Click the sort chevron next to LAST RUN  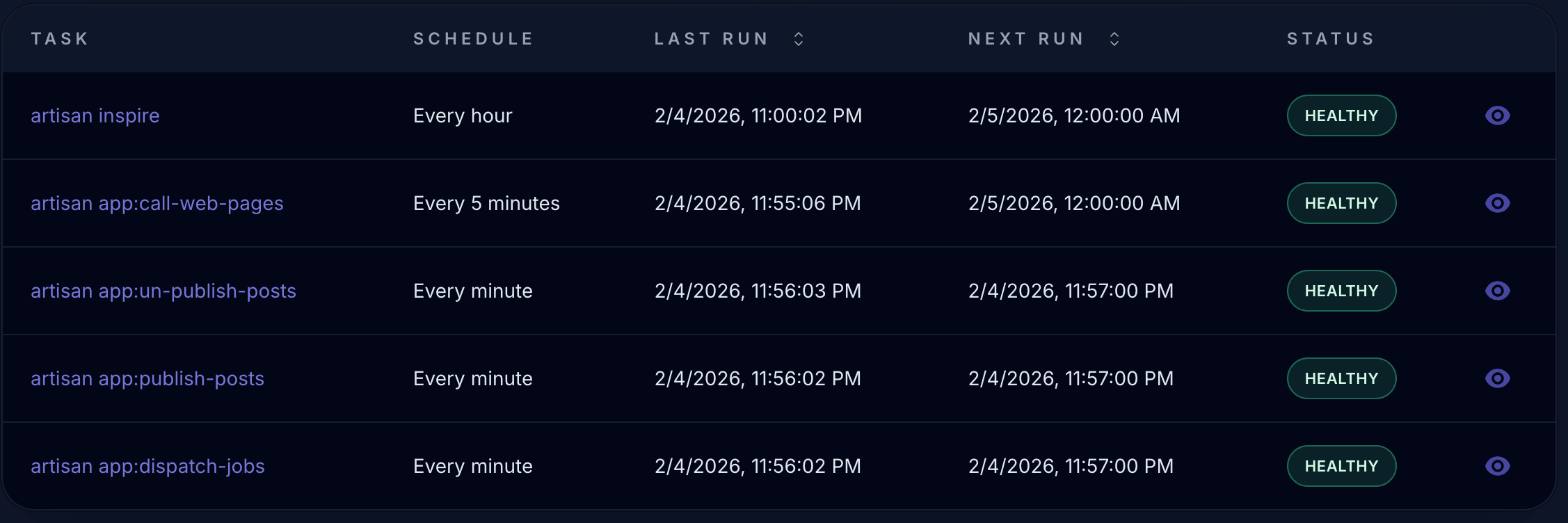pos(797,38)
